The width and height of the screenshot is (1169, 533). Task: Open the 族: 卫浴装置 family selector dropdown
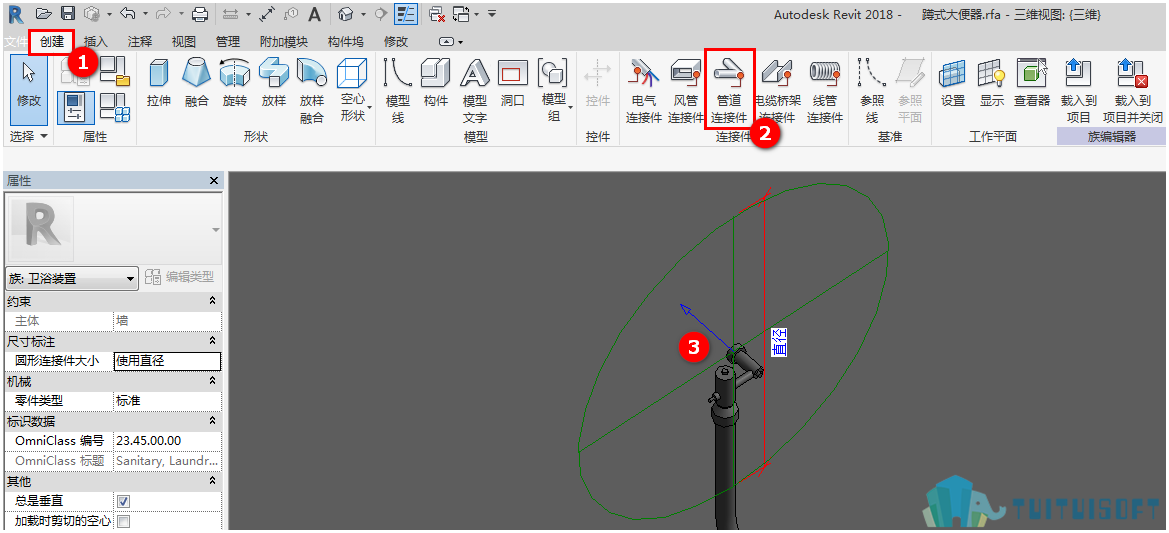(72, 279)
